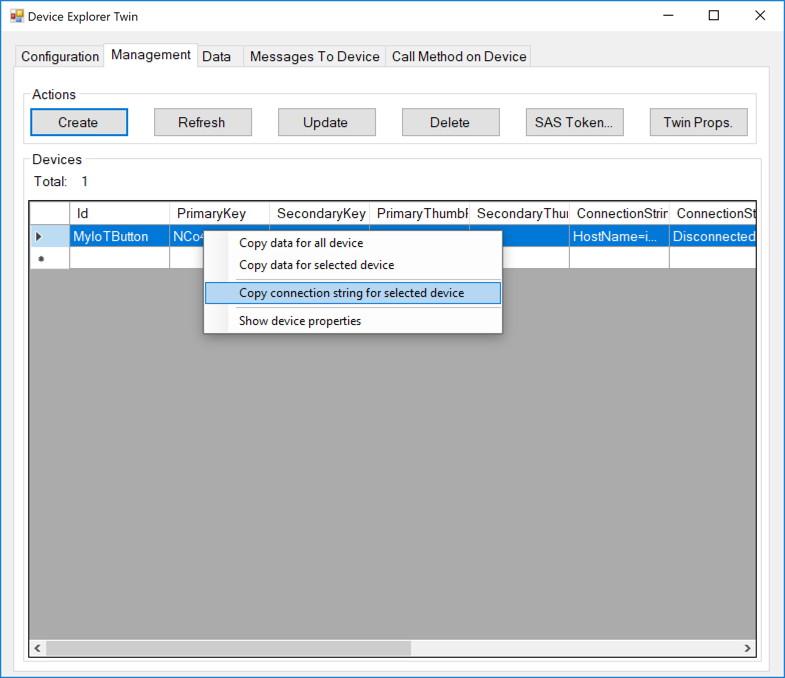Go to Messages To Device tab
The image size is (785, 678).
pyautogui.click(x=314, y=56)
